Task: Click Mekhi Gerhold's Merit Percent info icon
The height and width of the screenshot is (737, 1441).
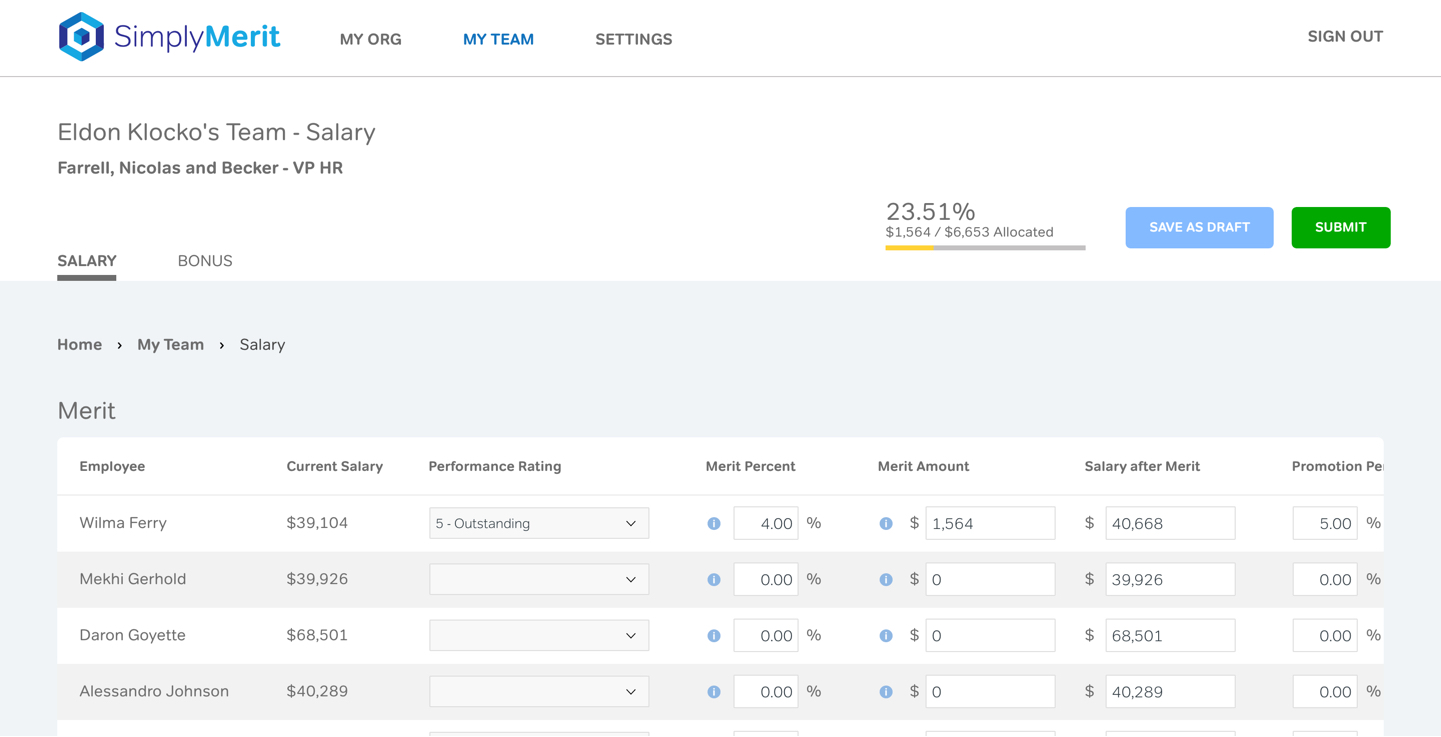Action: pos(714,580)
